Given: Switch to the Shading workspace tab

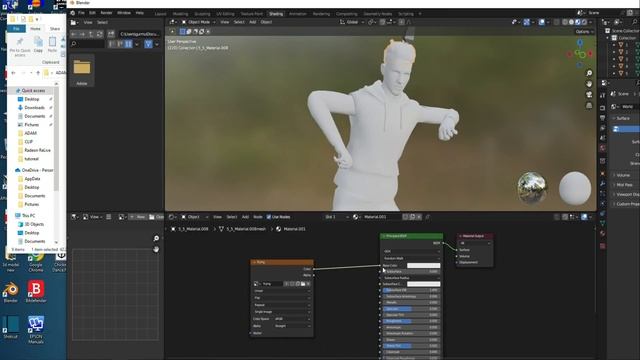Looking at the screenshot, I should 276,14.
